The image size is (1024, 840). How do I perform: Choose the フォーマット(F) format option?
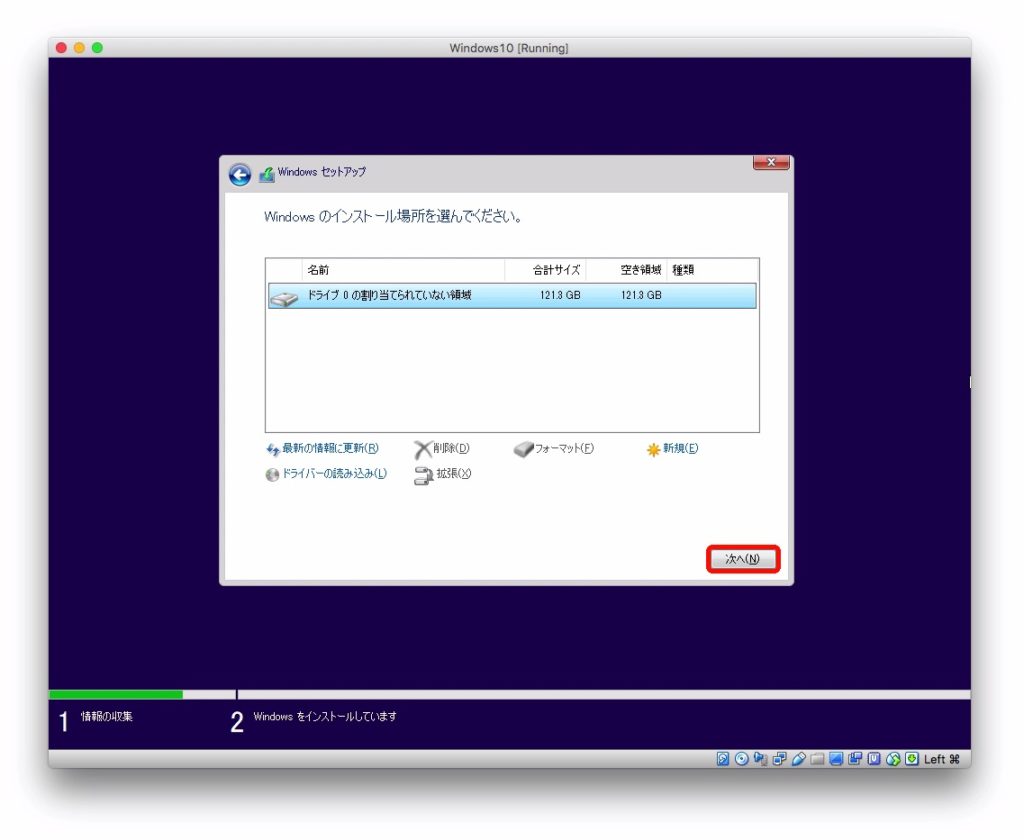click(x=554, y=449)
